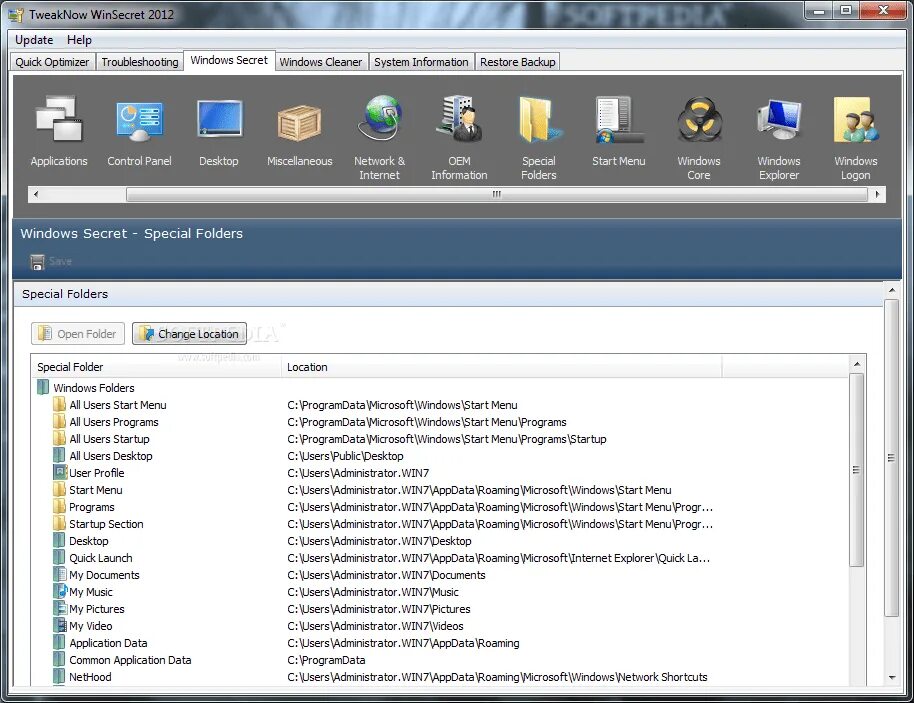The width and height of the screenshot is (914, 703).
Task: Select the Programs folder row
Action: (440, 507)
